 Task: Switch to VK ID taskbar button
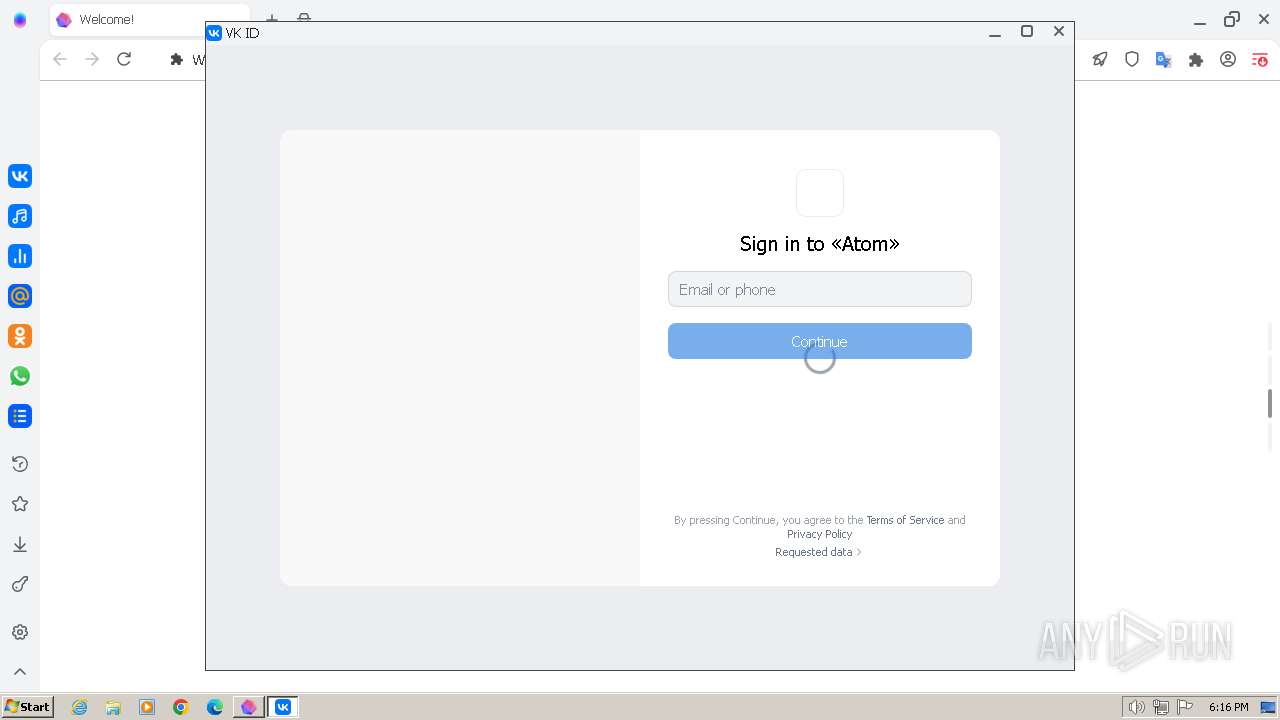[x=283, y=707]
